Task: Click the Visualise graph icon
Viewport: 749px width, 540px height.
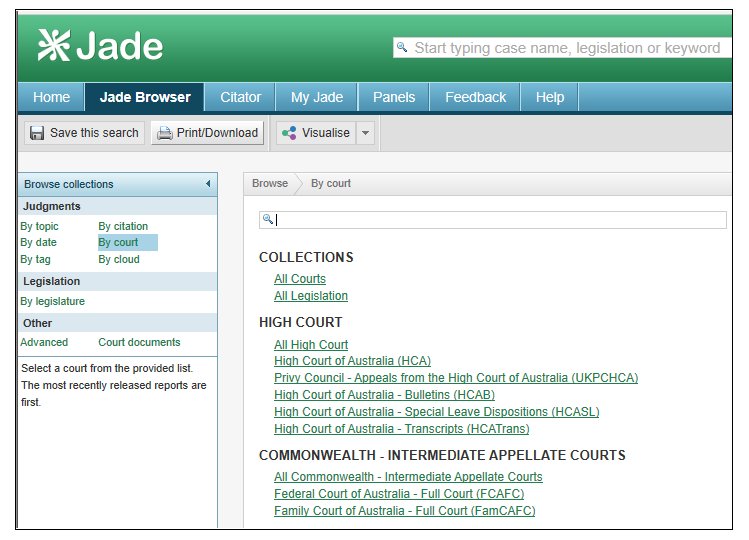Action: tap(289, 133)
